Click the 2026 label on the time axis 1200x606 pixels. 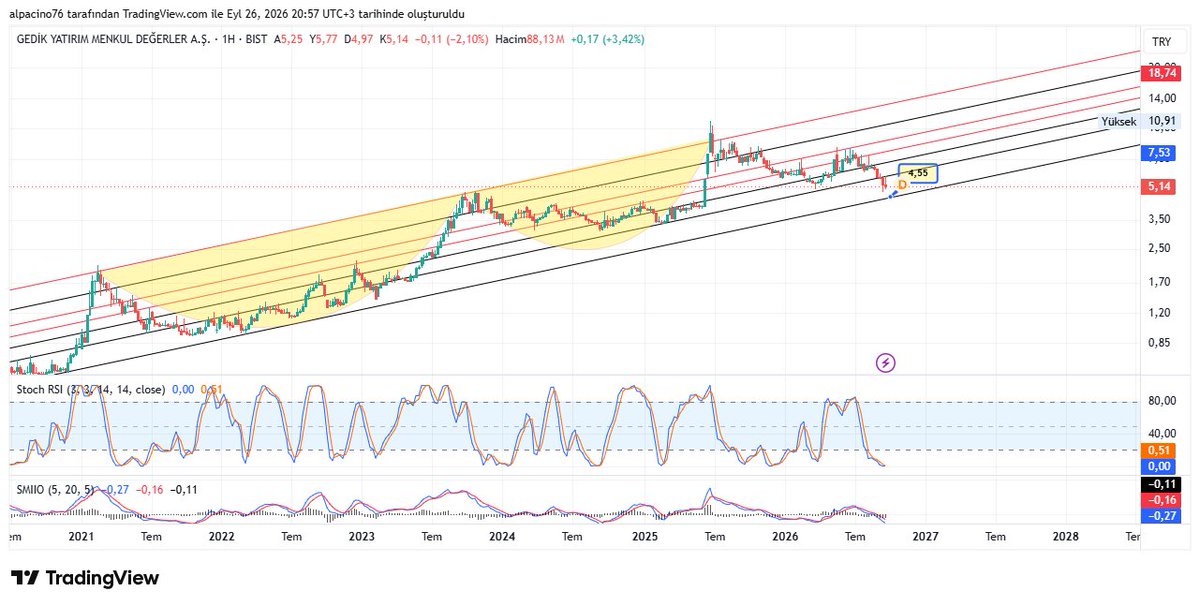tap(785, 536)
